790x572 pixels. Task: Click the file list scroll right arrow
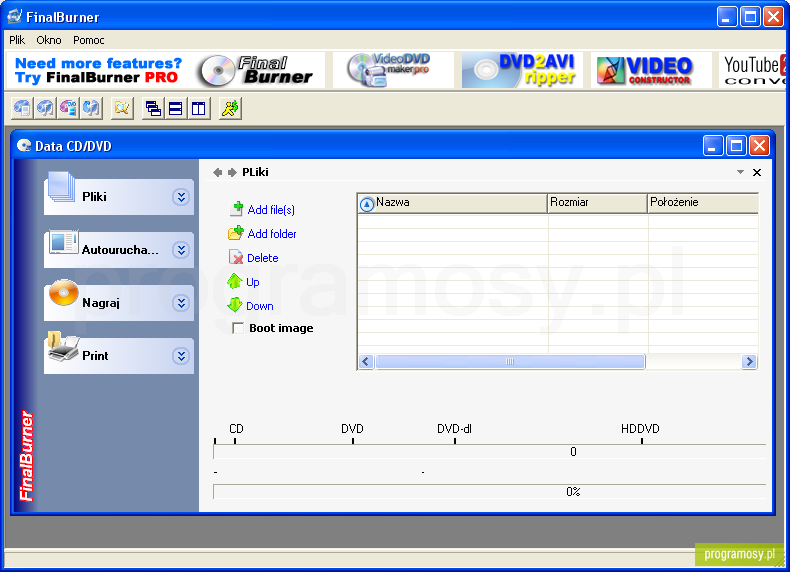tap(749, 361)
